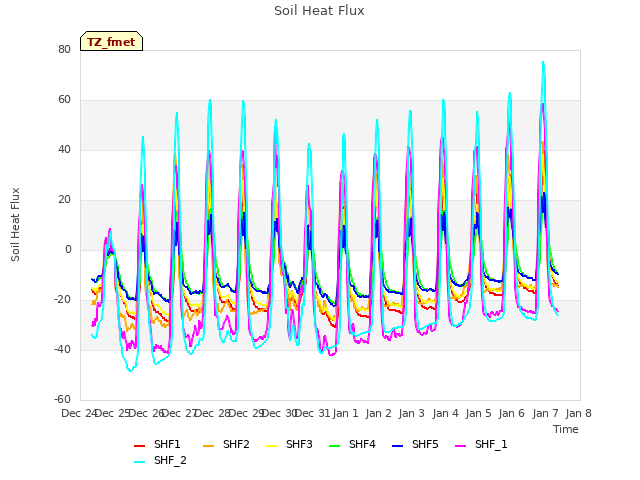The image size is (640, 480).
Task: Click the 40 y-axis tick label
Action: click(64, 150)
